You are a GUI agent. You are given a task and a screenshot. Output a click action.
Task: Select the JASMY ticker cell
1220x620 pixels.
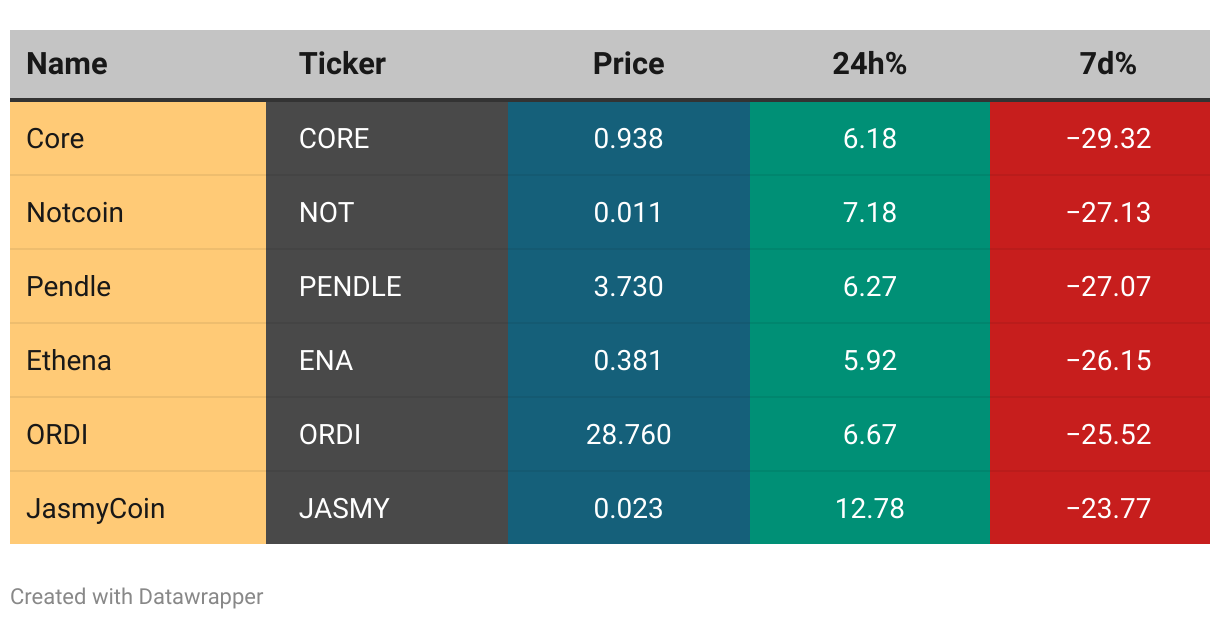(x=344, y=508)
